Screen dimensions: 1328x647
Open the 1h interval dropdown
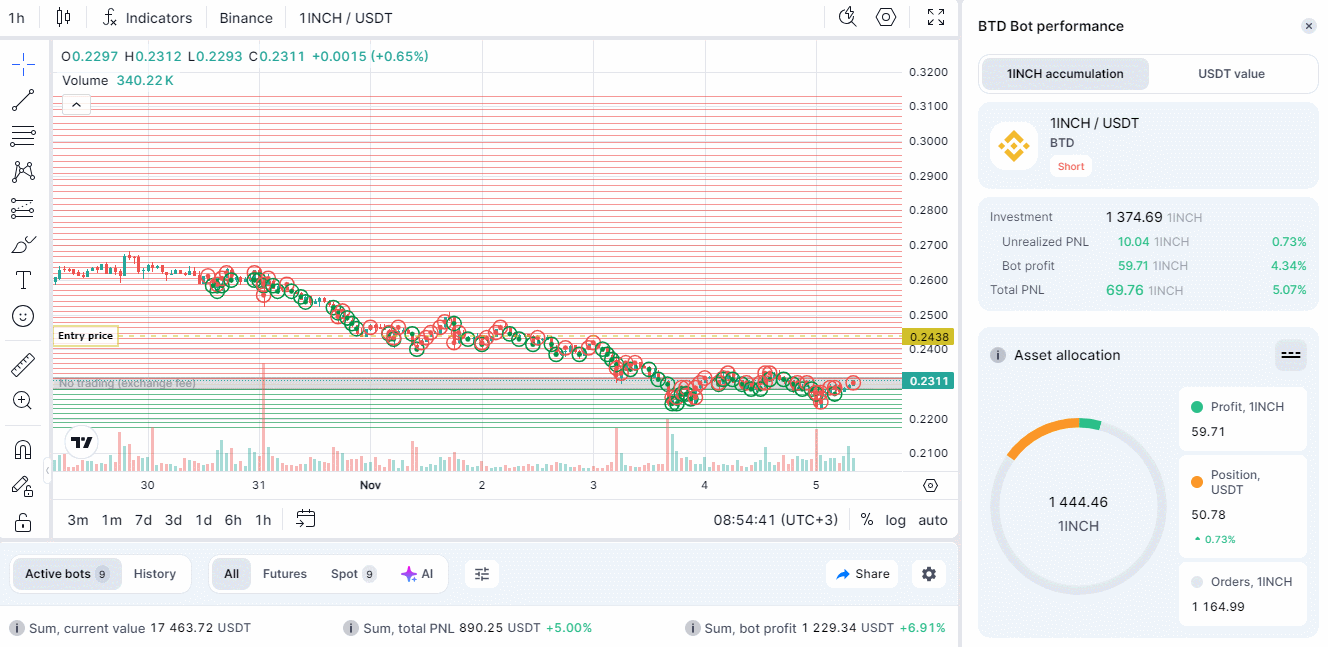tap(17, 18)
